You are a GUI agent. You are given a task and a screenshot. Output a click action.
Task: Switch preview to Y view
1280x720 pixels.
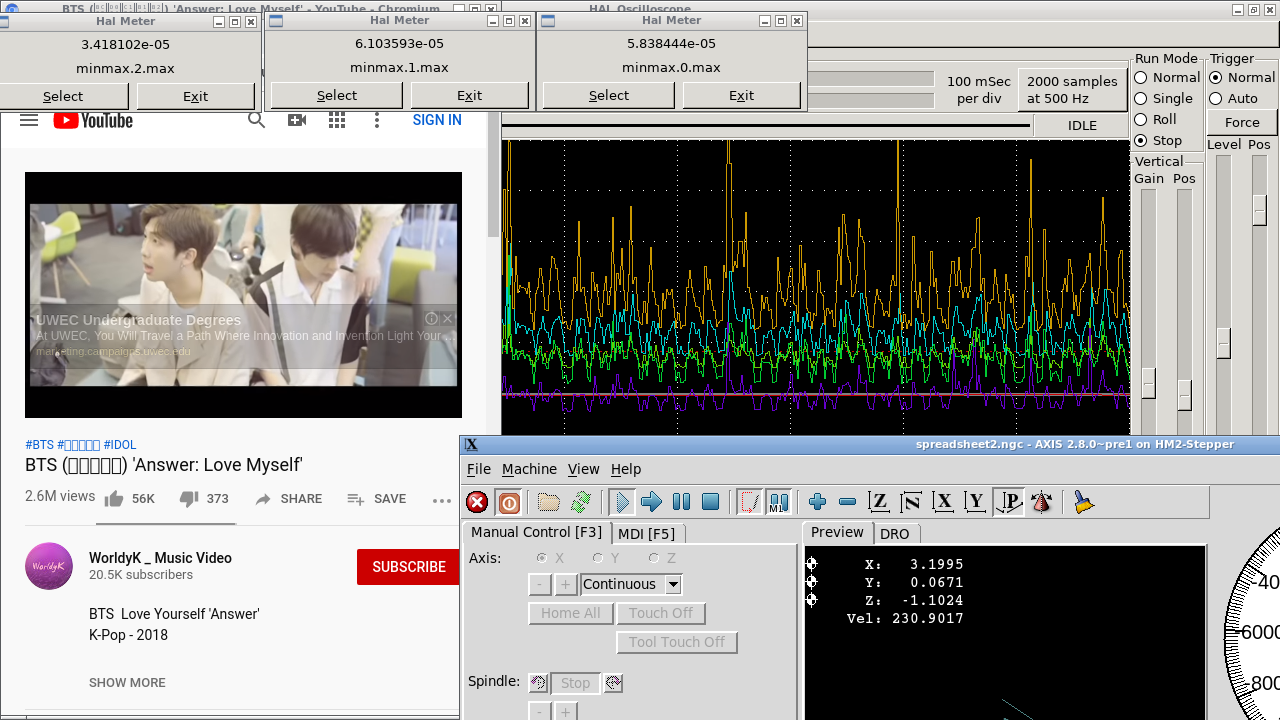tap(975, 502)
